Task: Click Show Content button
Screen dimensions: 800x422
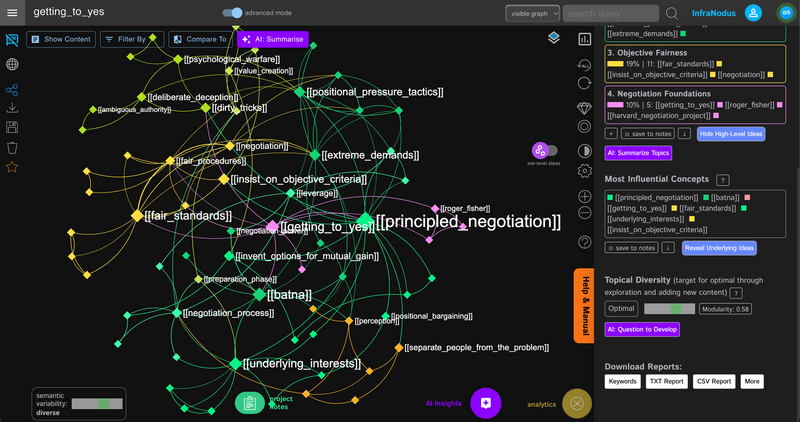Action: pos(61,39)
